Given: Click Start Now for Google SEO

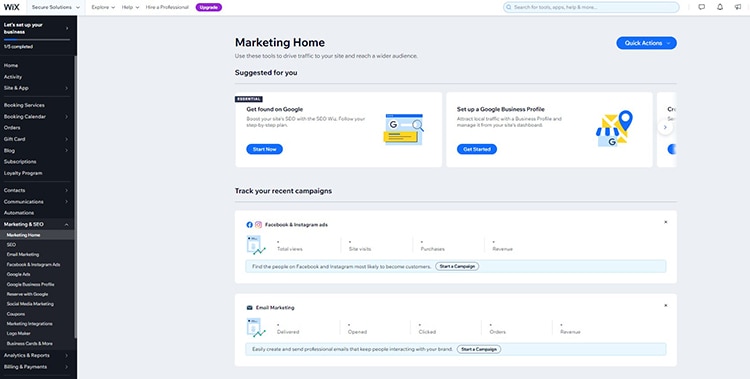Looking at the screenshot, I should pyautogui.click(x=265, y=149).
